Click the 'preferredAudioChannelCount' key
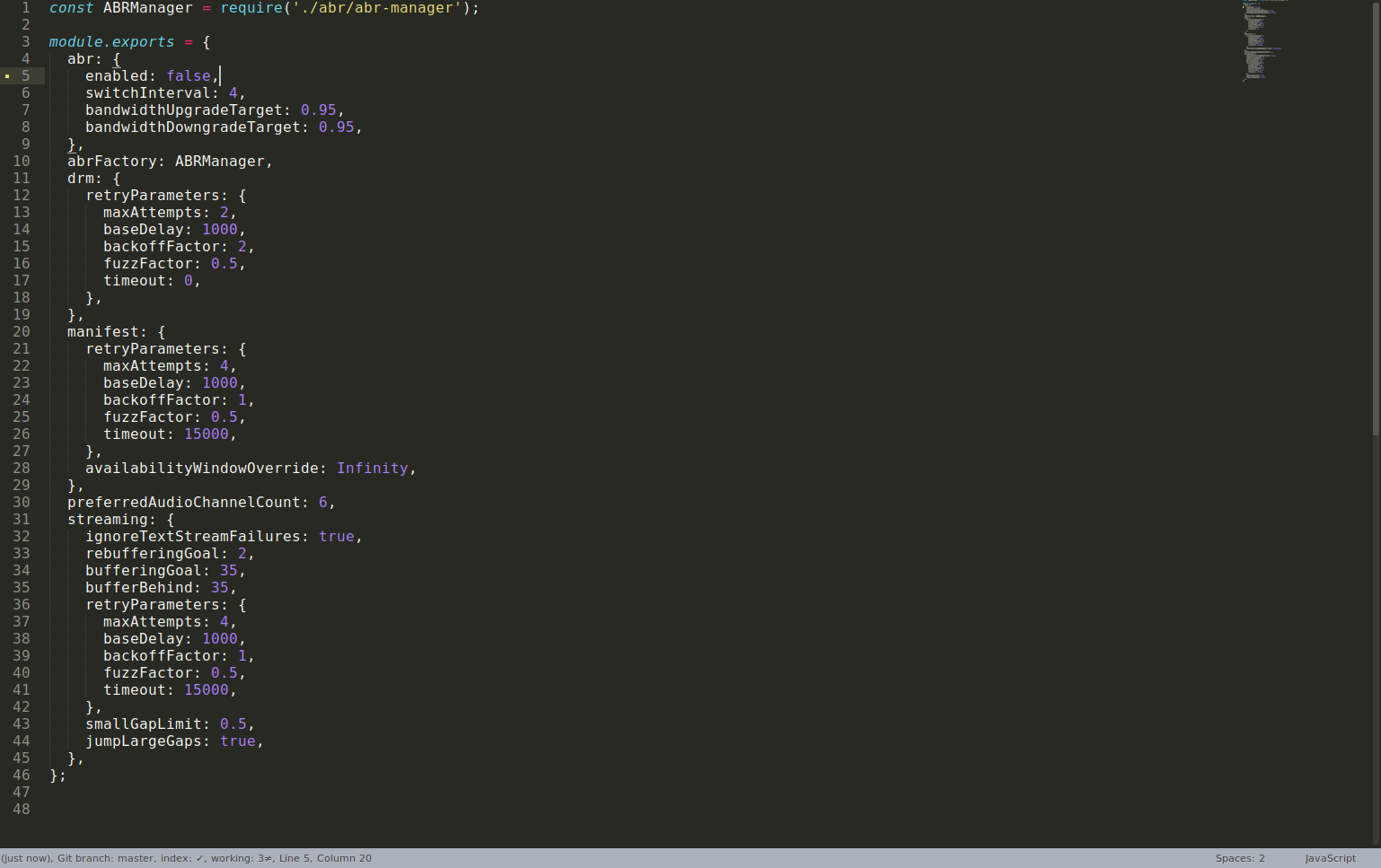 (184, 503)
